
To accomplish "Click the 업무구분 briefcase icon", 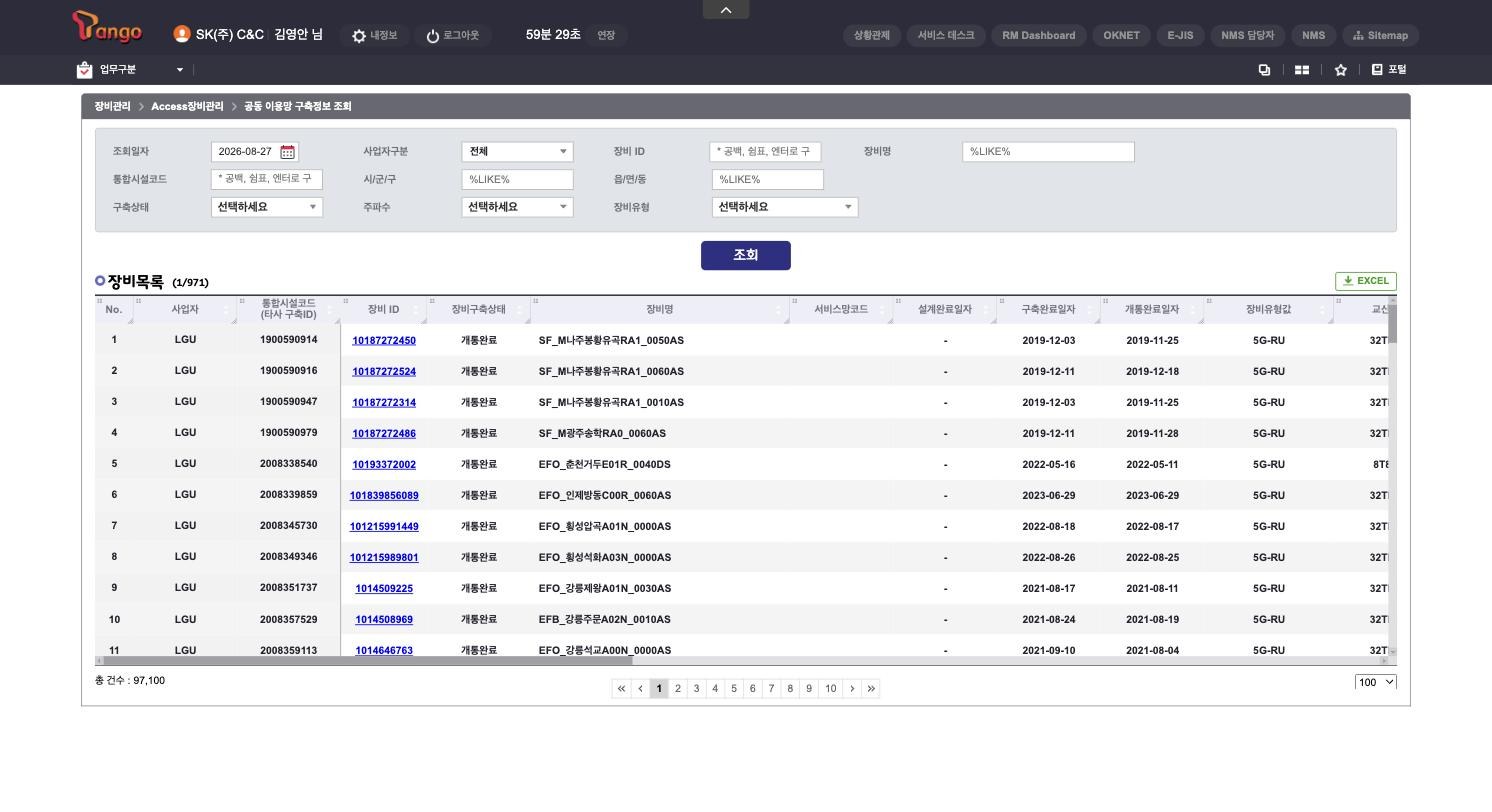I will (84, 70).
